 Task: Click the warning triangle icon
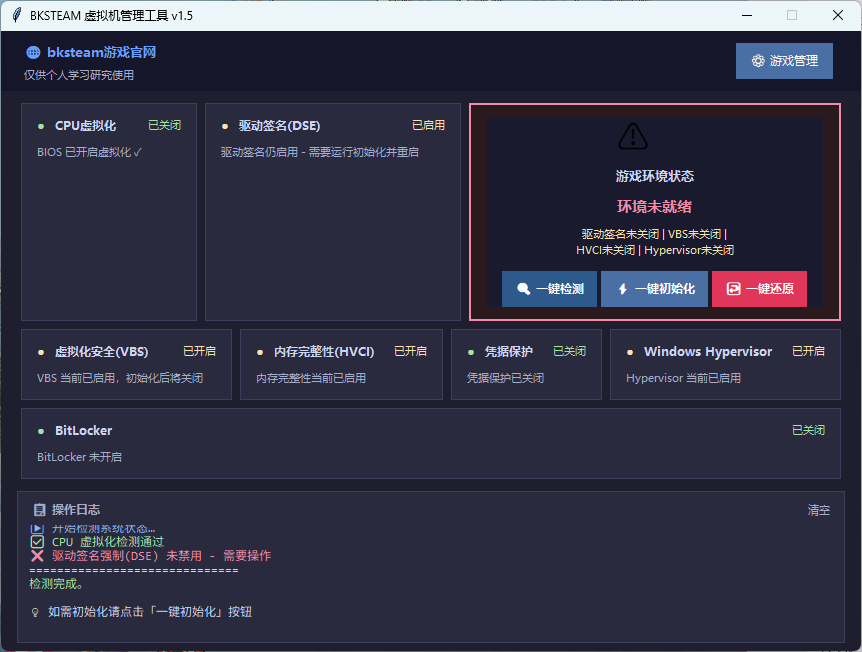tap(633, 136)
